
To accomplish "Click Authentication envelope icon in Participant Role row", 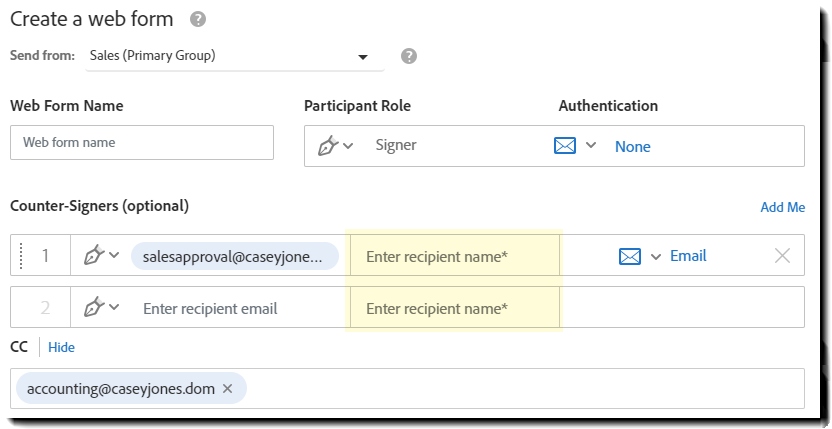I will point(565,146).
